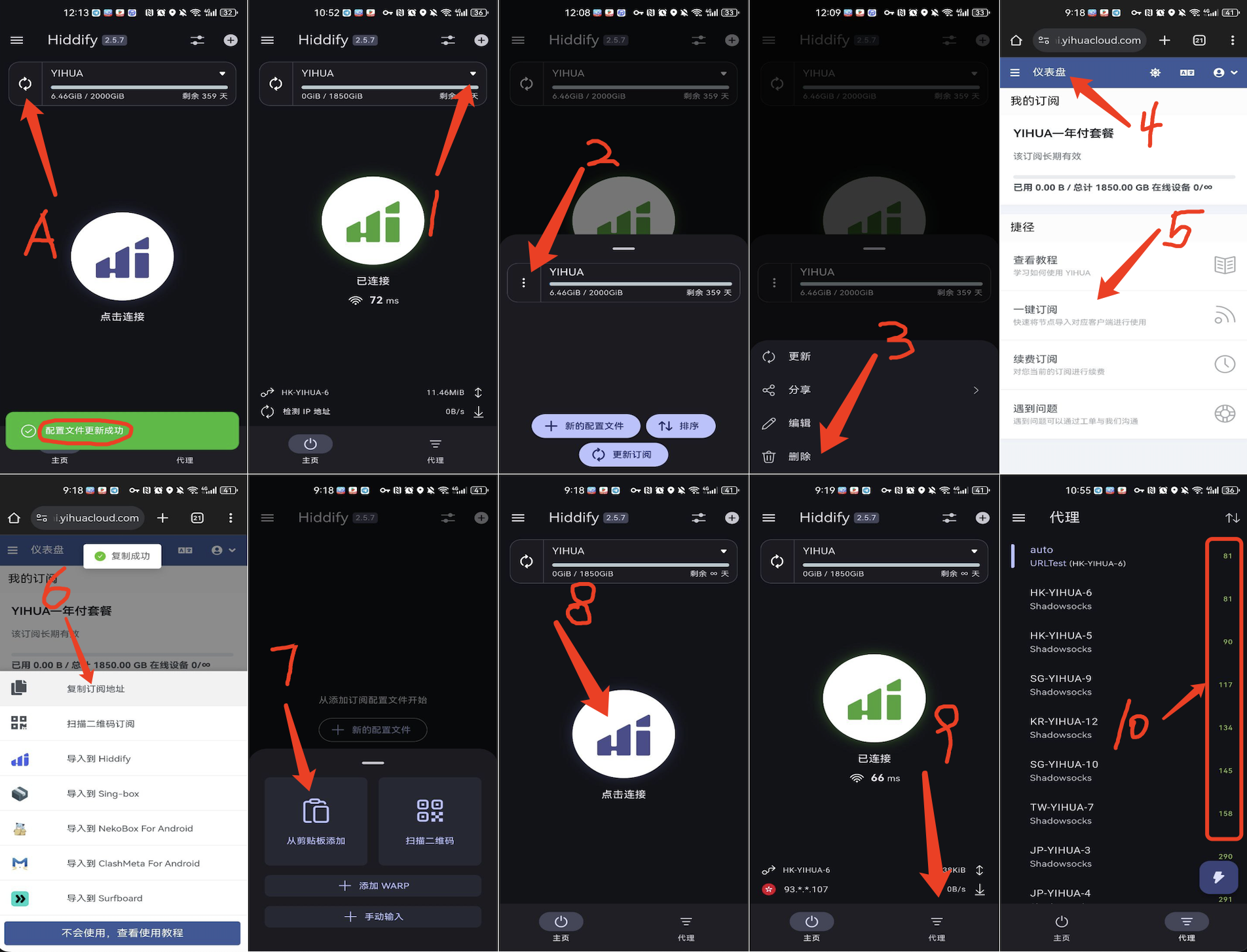Screen dimensions: 1247x952
Task: Click usage progress bar under 该订阅长期有效
Action: tap(1123, 176)
